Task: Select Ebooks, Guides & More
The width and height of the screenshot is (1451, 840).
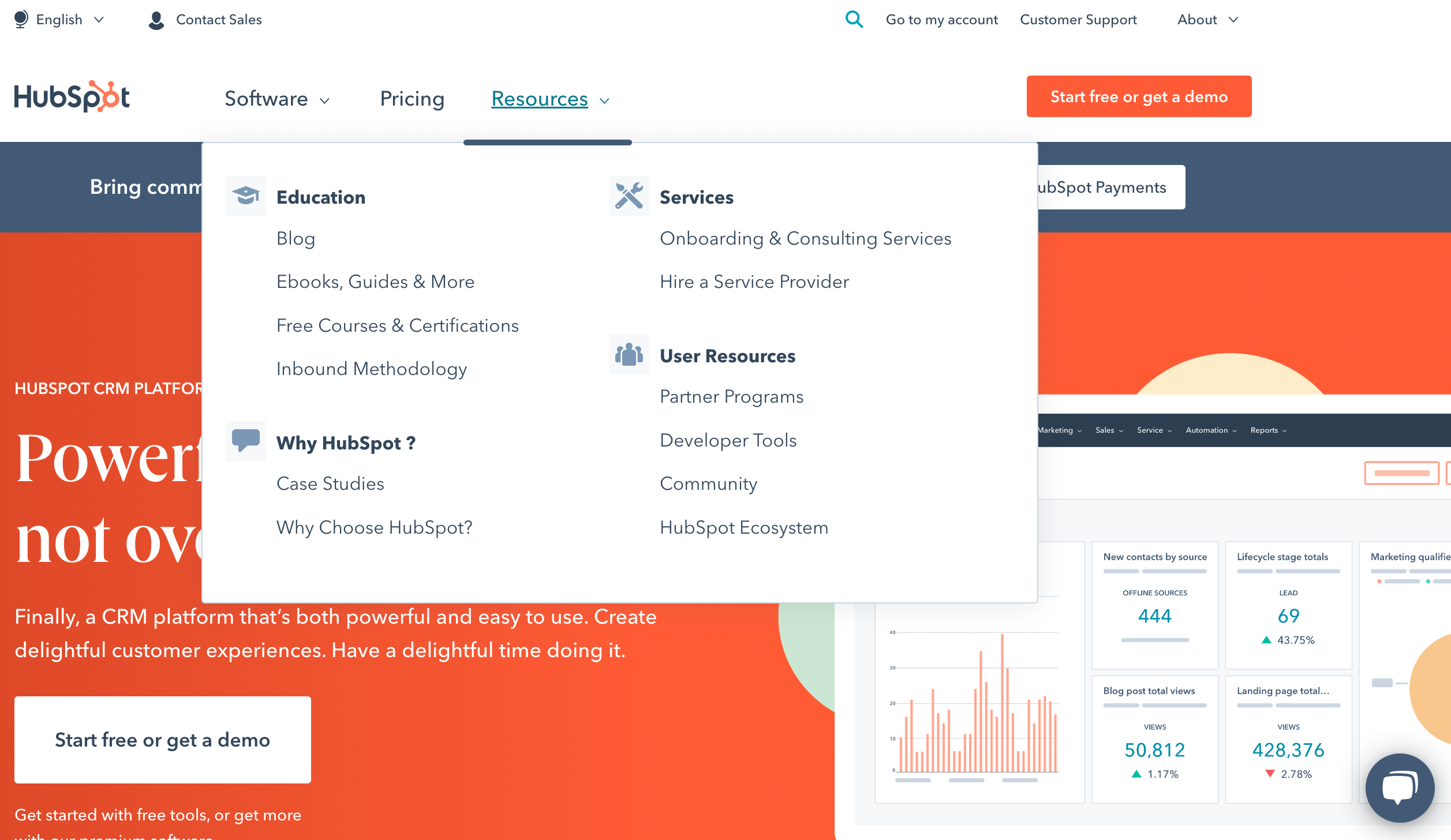Action: (375, 282)
